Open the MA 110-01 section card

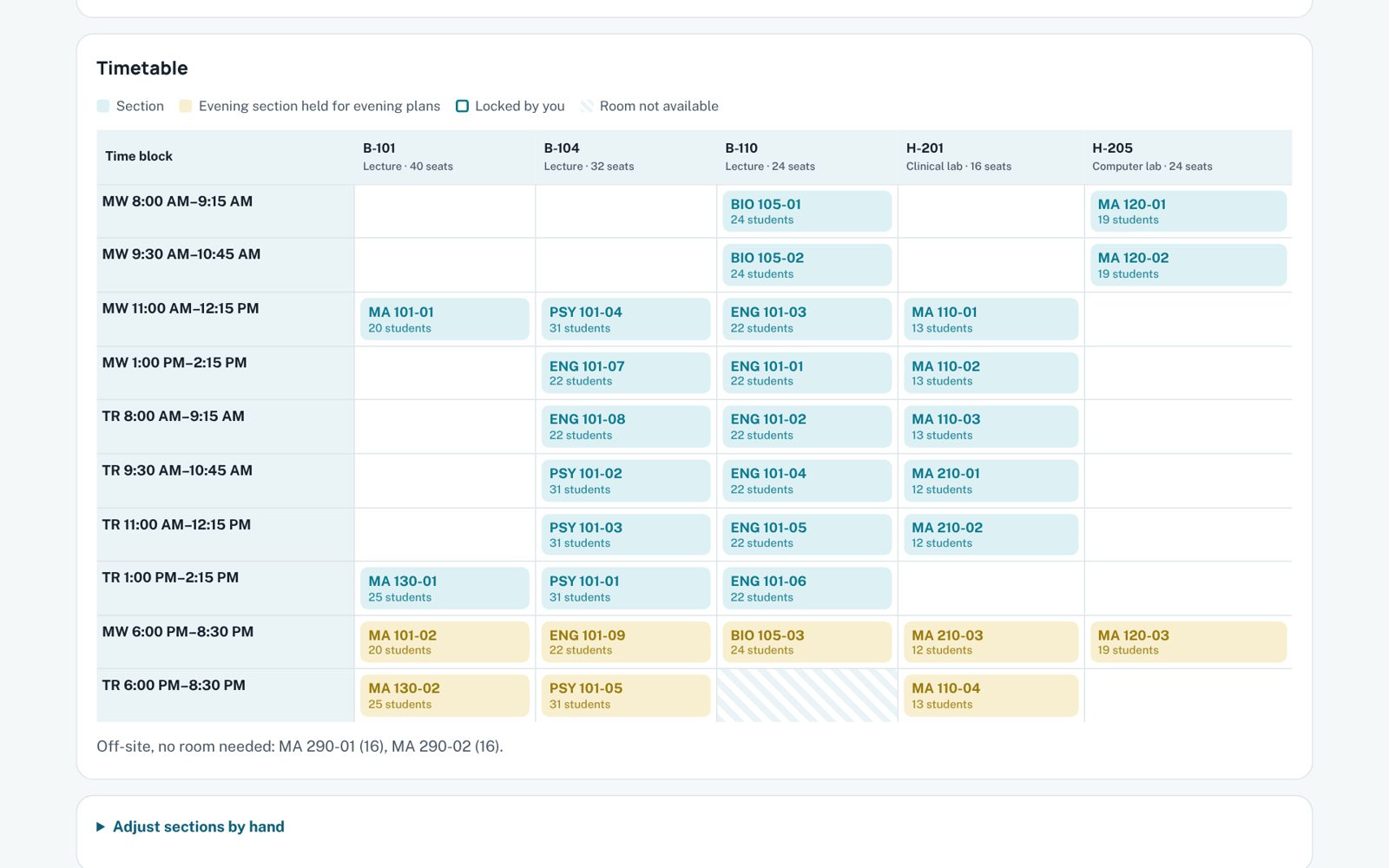(991, 319)
